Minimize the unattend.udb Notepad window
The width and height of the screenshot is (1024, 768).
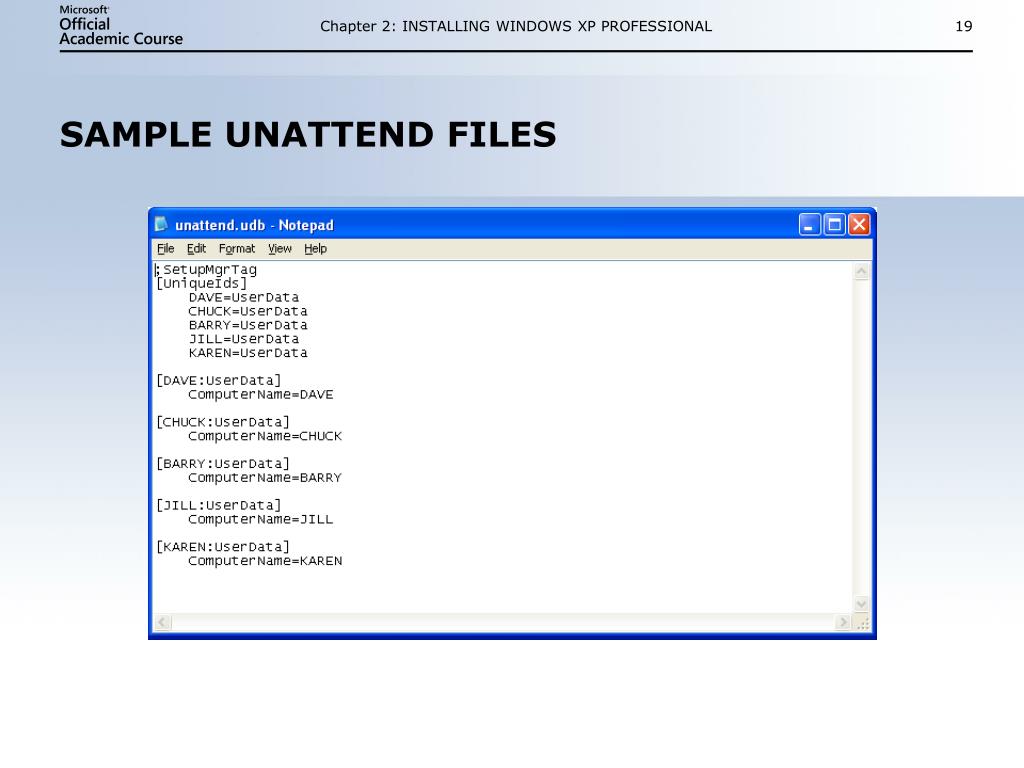coord(809,225)
